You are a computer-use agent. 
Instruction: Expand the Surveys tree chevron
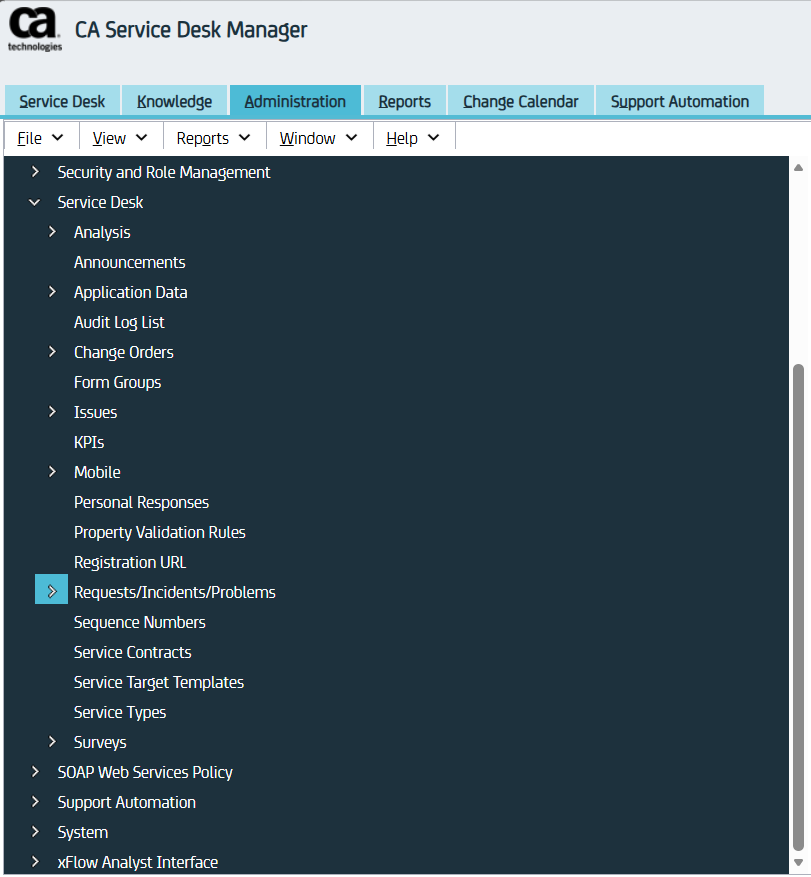[52, 742]
